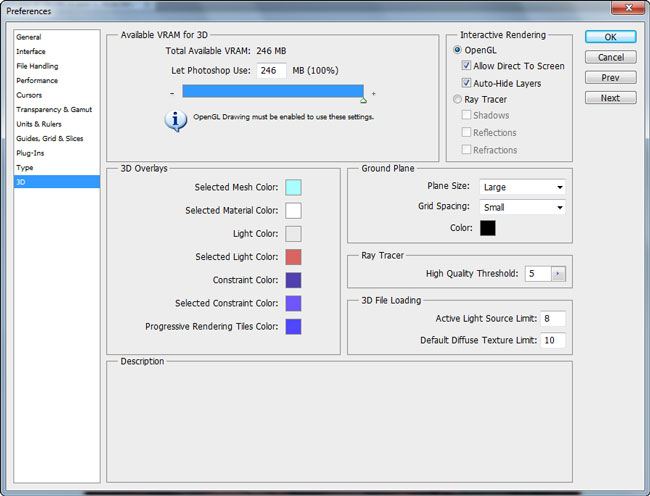Uncheck Allow Direct To Screen
The image size is (650, 496).
click(466, 67)
